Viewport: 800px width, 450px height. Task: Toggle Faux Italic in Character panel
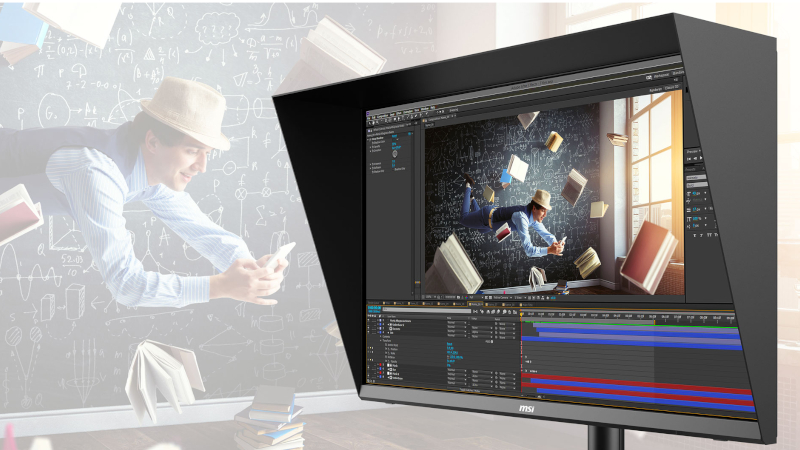[702, 235]
